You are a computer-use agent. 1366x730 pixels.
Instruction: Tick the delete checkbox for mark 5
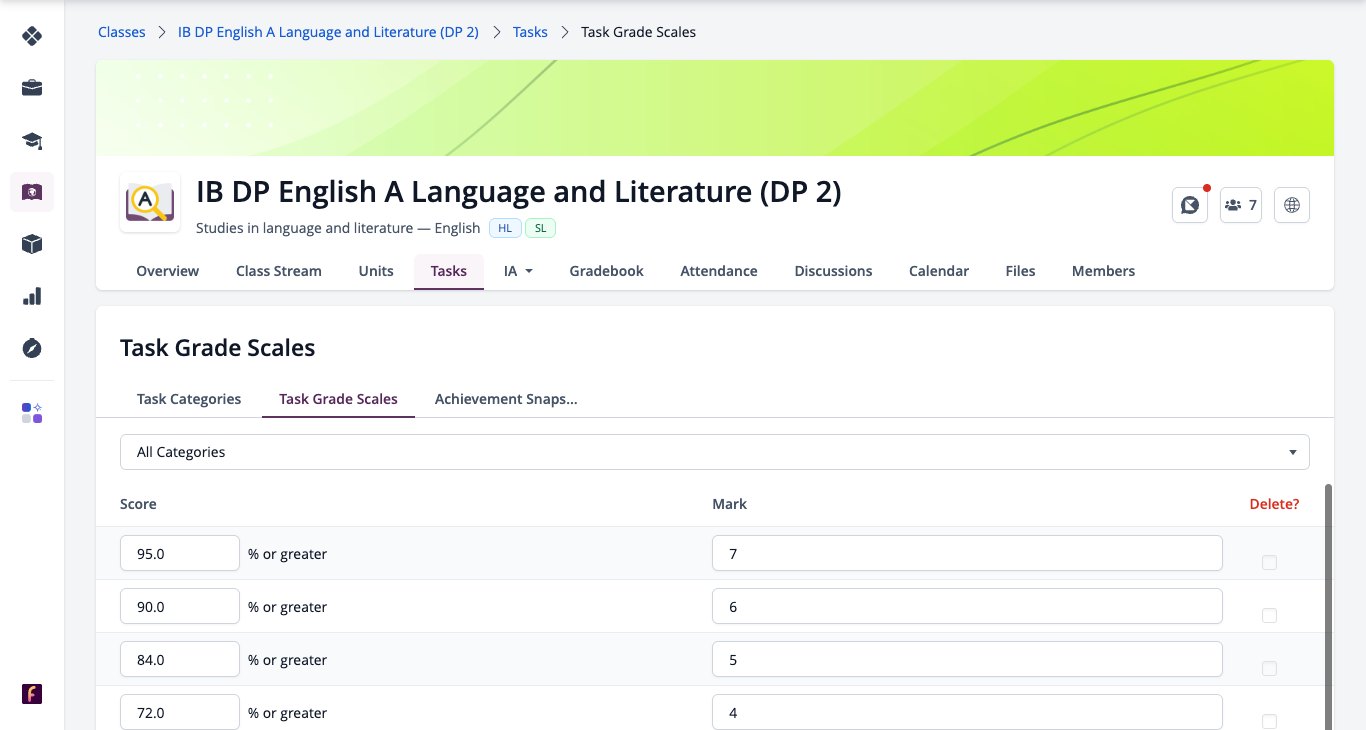[x=1269, y=668]
